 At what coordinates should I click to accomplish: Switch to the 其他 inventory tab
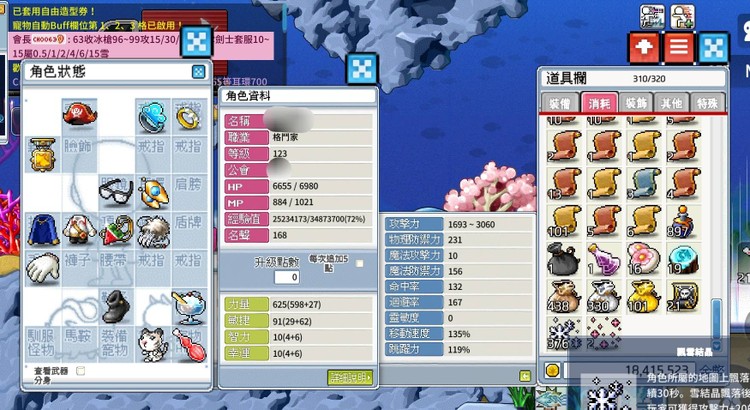pos(671,102)
